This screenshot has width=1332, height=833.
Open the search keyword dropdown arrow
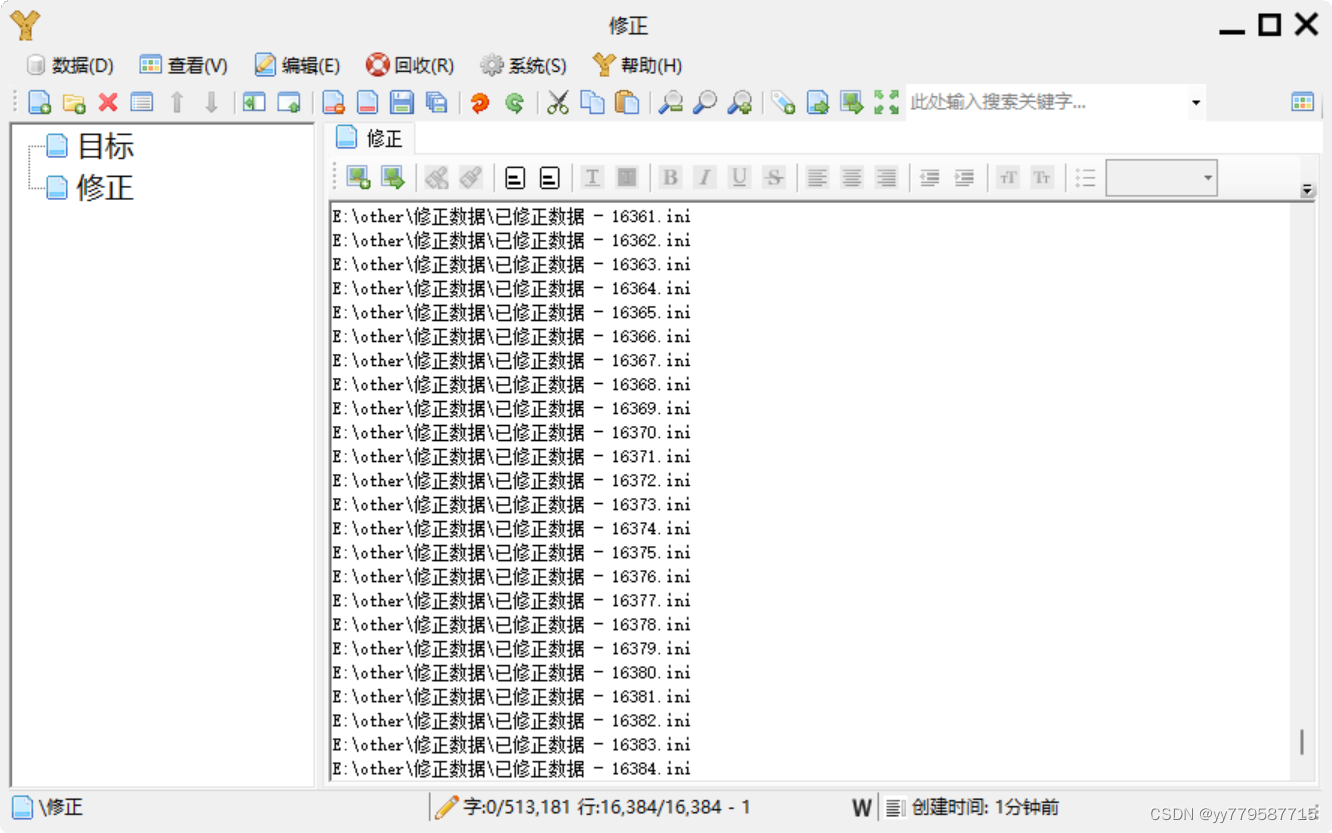coord(1196,103)
